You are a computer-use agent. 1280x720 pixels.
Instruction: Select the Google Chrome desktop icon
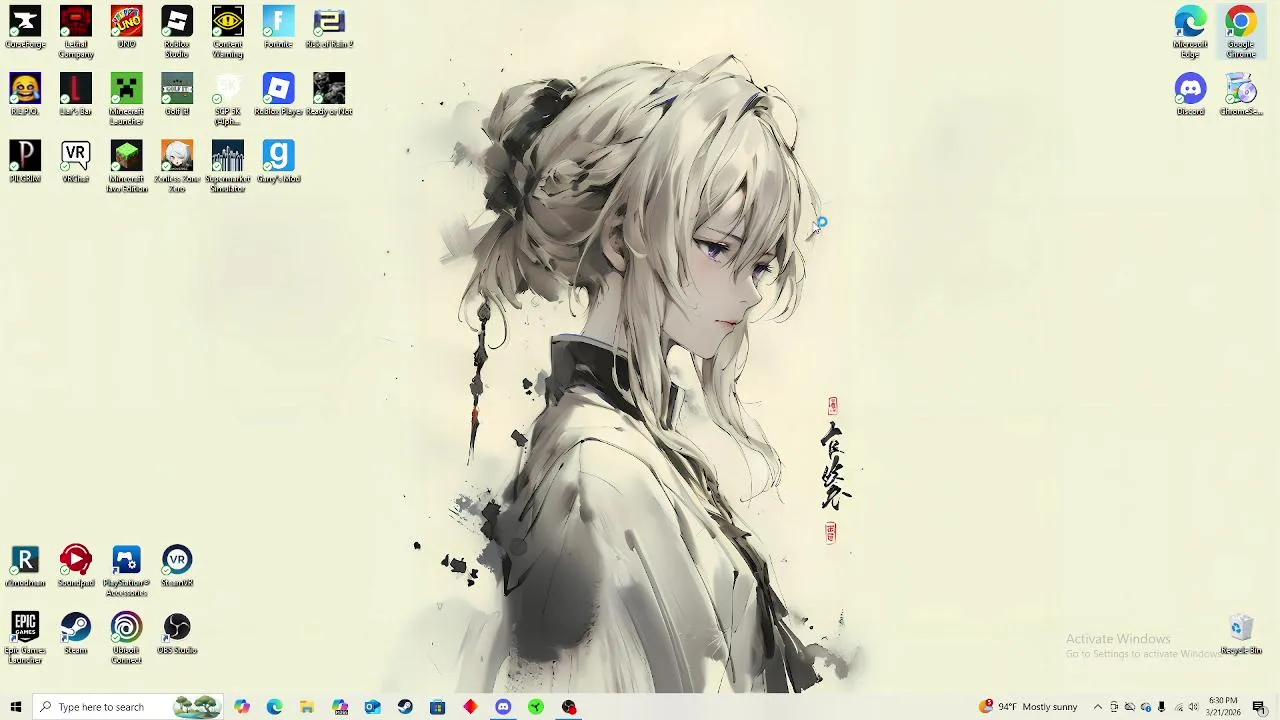[1241, 32]
